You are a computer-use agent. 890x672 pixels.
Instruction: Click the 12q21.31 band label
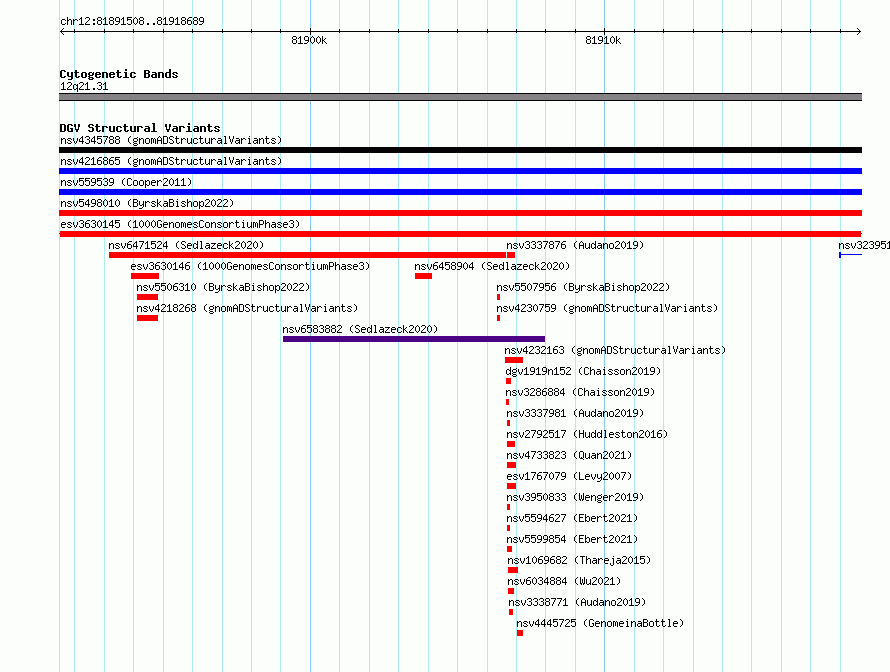click(84, 86)
